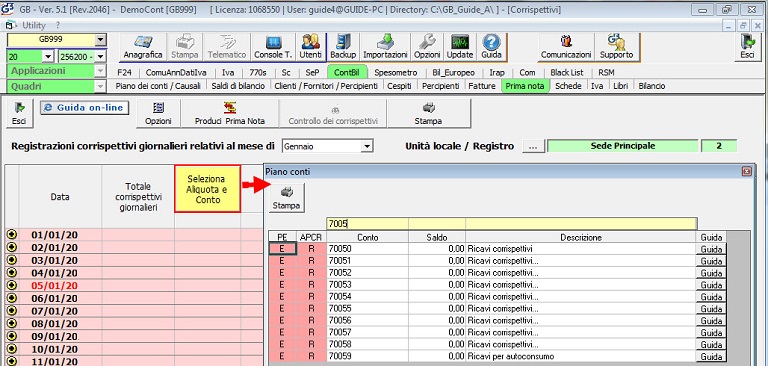The image size is (768, 366).
Task: Expand the GB999 company dropdown
Action: click(x=100, y=40)
